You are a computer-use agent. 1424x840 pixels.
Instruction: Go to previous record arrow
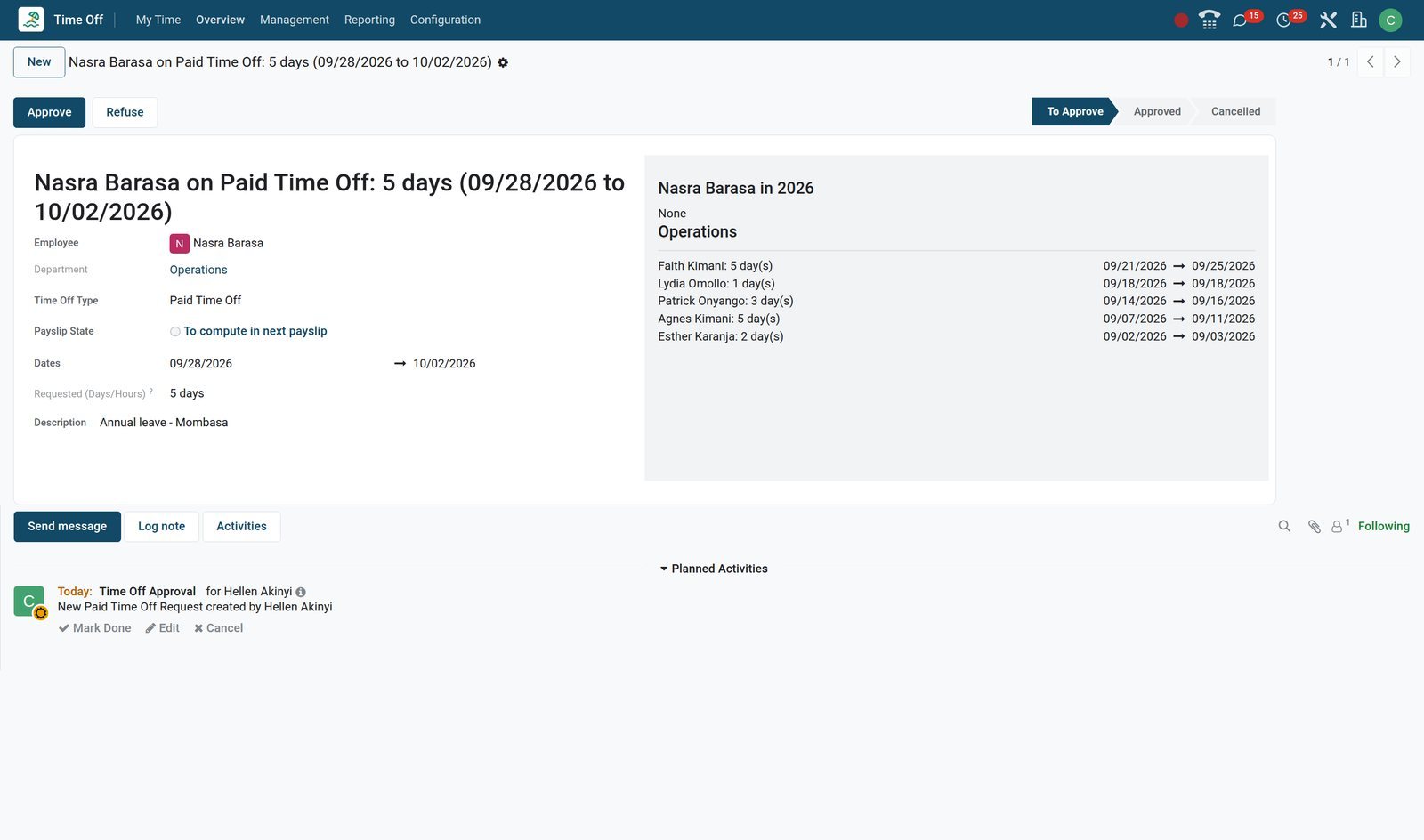point(1371,61)
